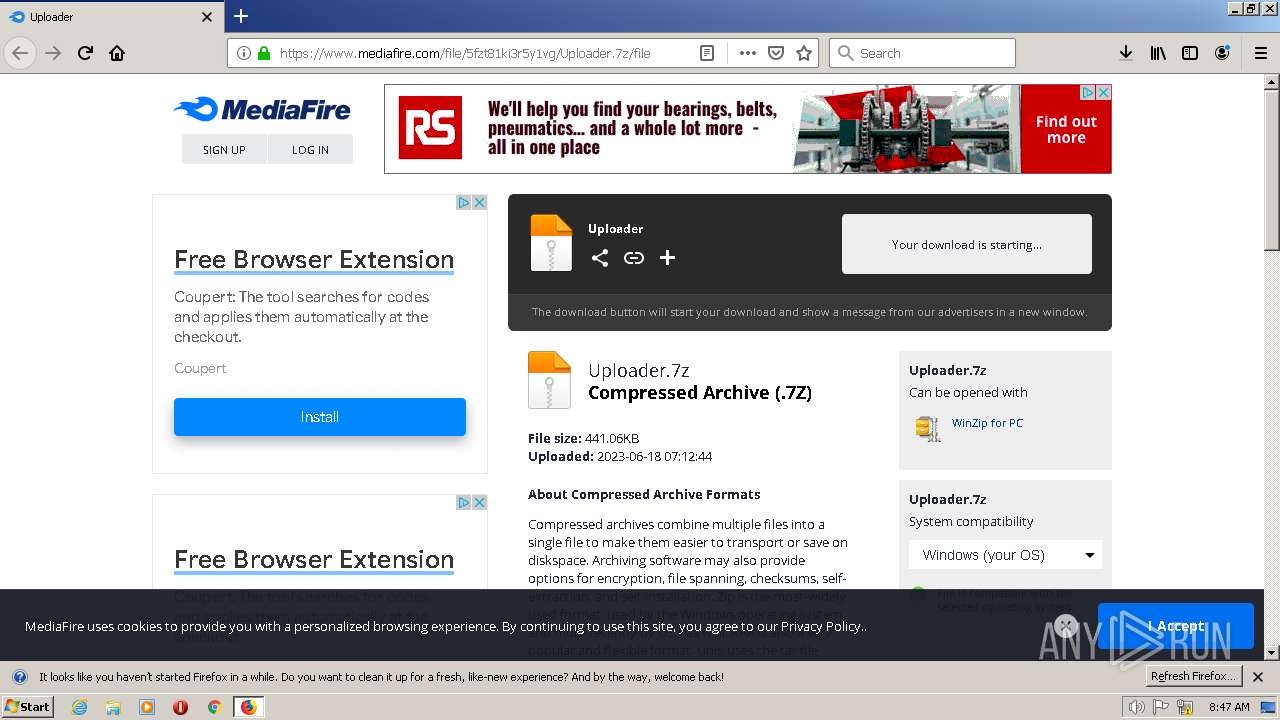Dismiss the Refresh Firefox notification bar
Image resolution: width=1280 pixels, height=720 pixels.
coord(1258,677)
